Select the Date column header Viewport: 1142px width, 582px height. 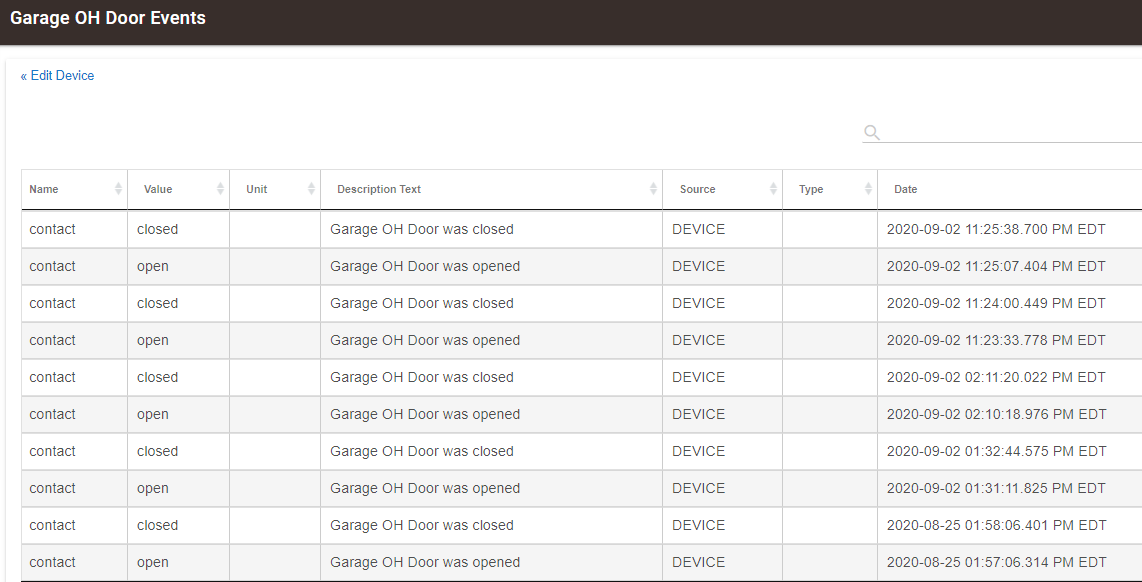pos(906,189)
